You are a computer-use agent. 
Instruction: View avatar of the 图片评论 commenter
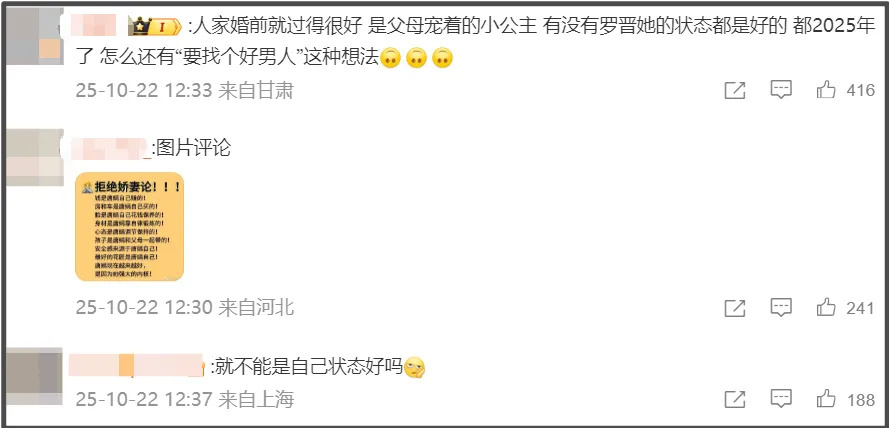coord(35,158)
